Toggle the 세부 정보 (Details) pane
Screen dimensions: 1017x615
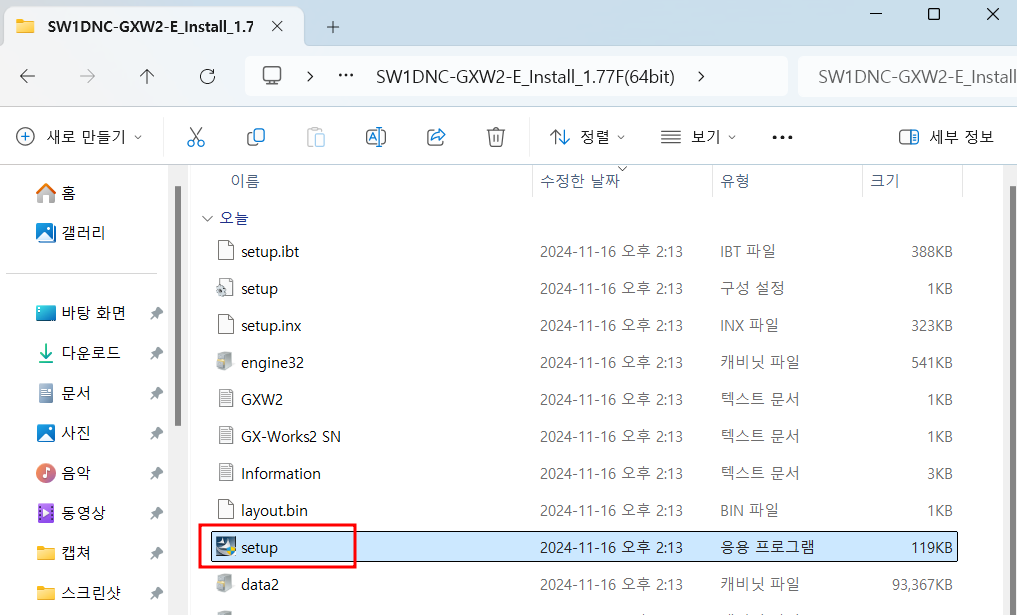point(946,137)
